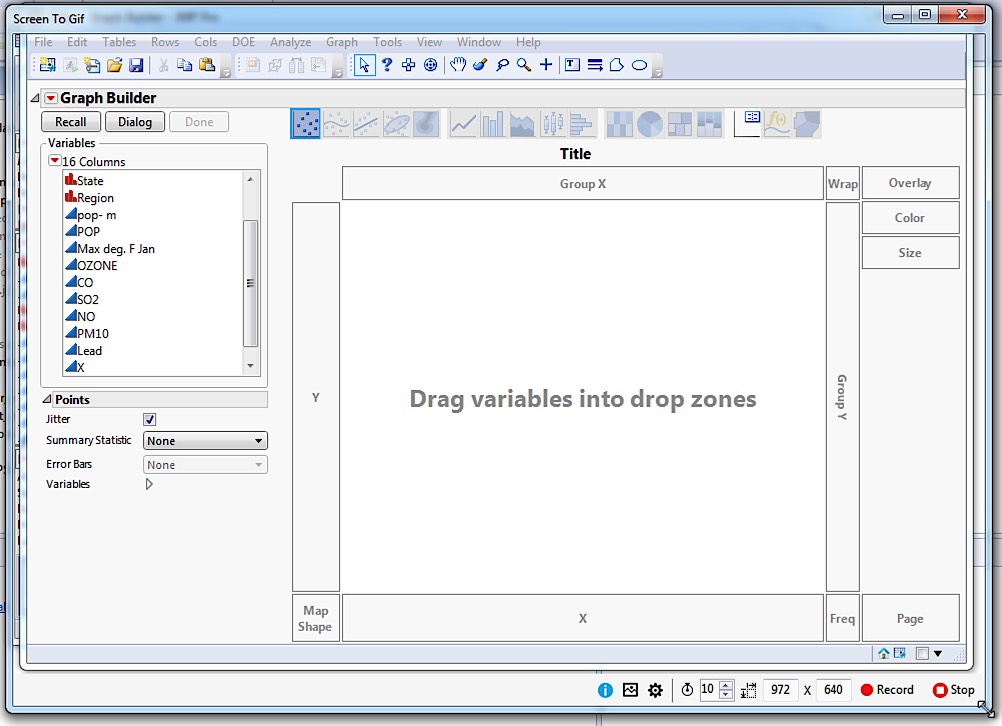Image resolution: width=1002 pixels, height=726 pixels.
Task: Choose the Heatmap element icon
Action: tap(619, 123)
